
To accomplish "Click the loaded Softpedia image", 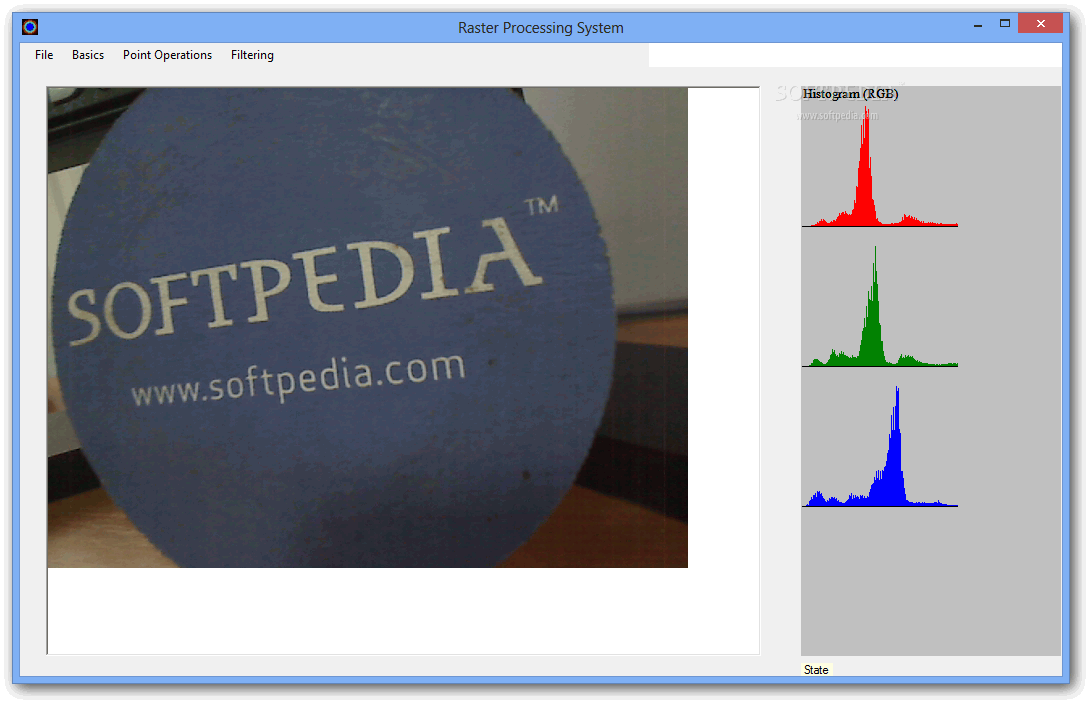I will point(368,327).
